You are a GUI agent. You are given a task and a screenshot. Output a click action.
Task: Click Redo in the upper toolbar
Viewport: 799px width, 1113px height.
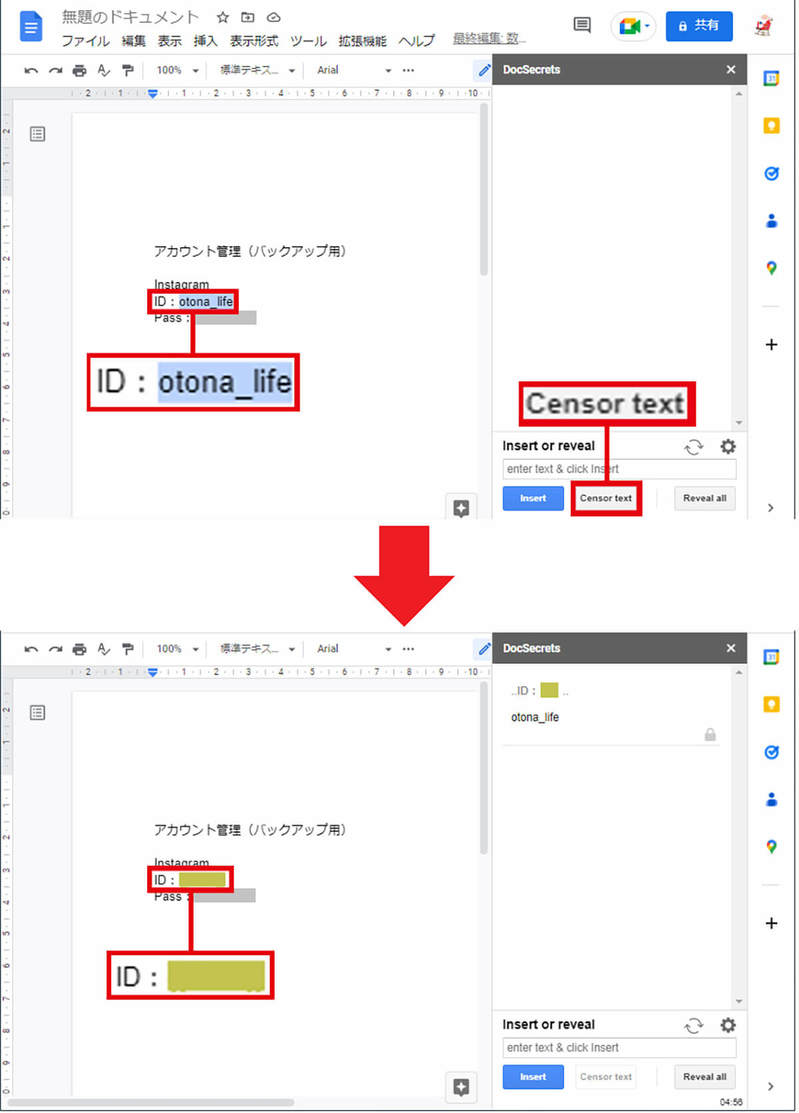pyautogui.click(x=55, y=70)
